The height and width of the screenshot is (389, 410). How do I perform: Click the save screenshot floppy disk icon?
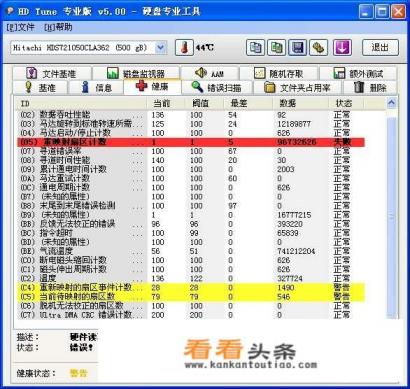[x=298, y=47]
